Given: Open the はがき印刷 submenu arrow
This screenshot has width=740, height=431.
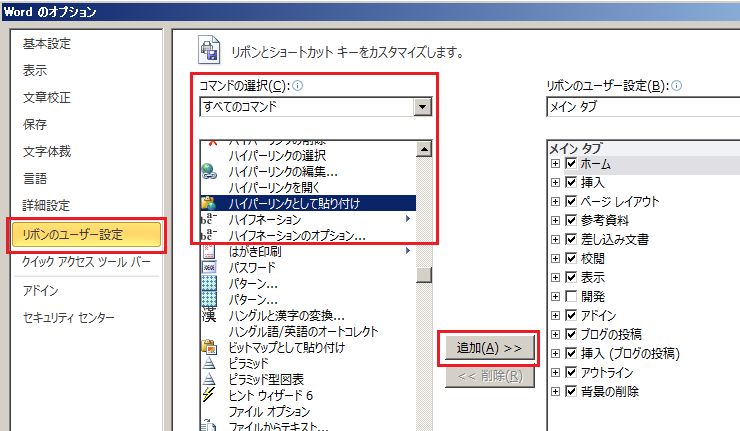Looking at the screenshot, I should pyautogui.click(x=408, y=251).
